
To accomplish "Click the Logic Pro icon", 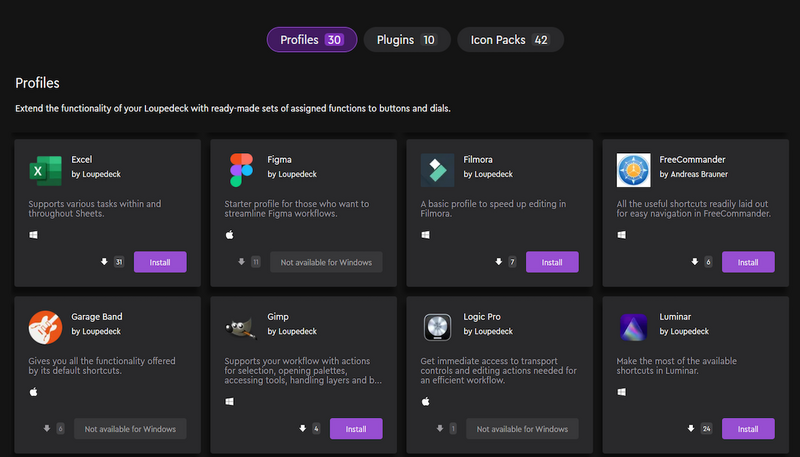I will pyautogui.click(x=437, y=327).
